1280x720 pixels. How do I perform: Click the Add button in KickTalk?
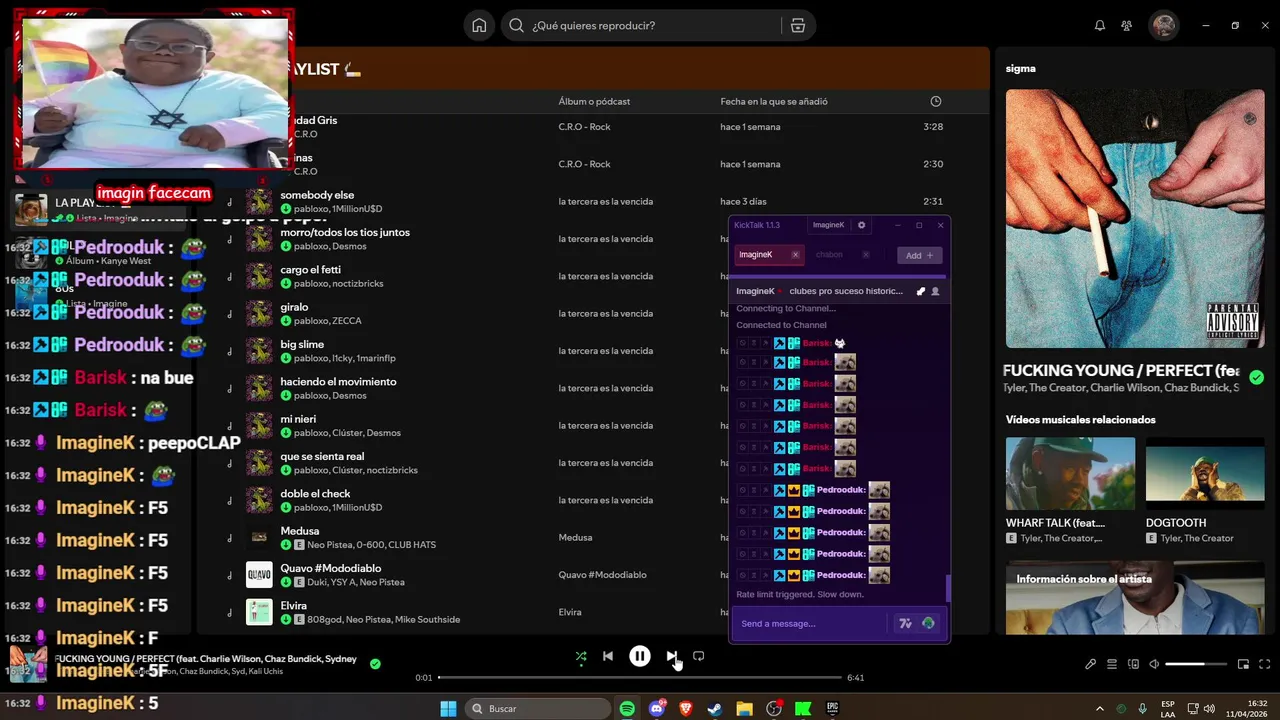pos(919,255)
